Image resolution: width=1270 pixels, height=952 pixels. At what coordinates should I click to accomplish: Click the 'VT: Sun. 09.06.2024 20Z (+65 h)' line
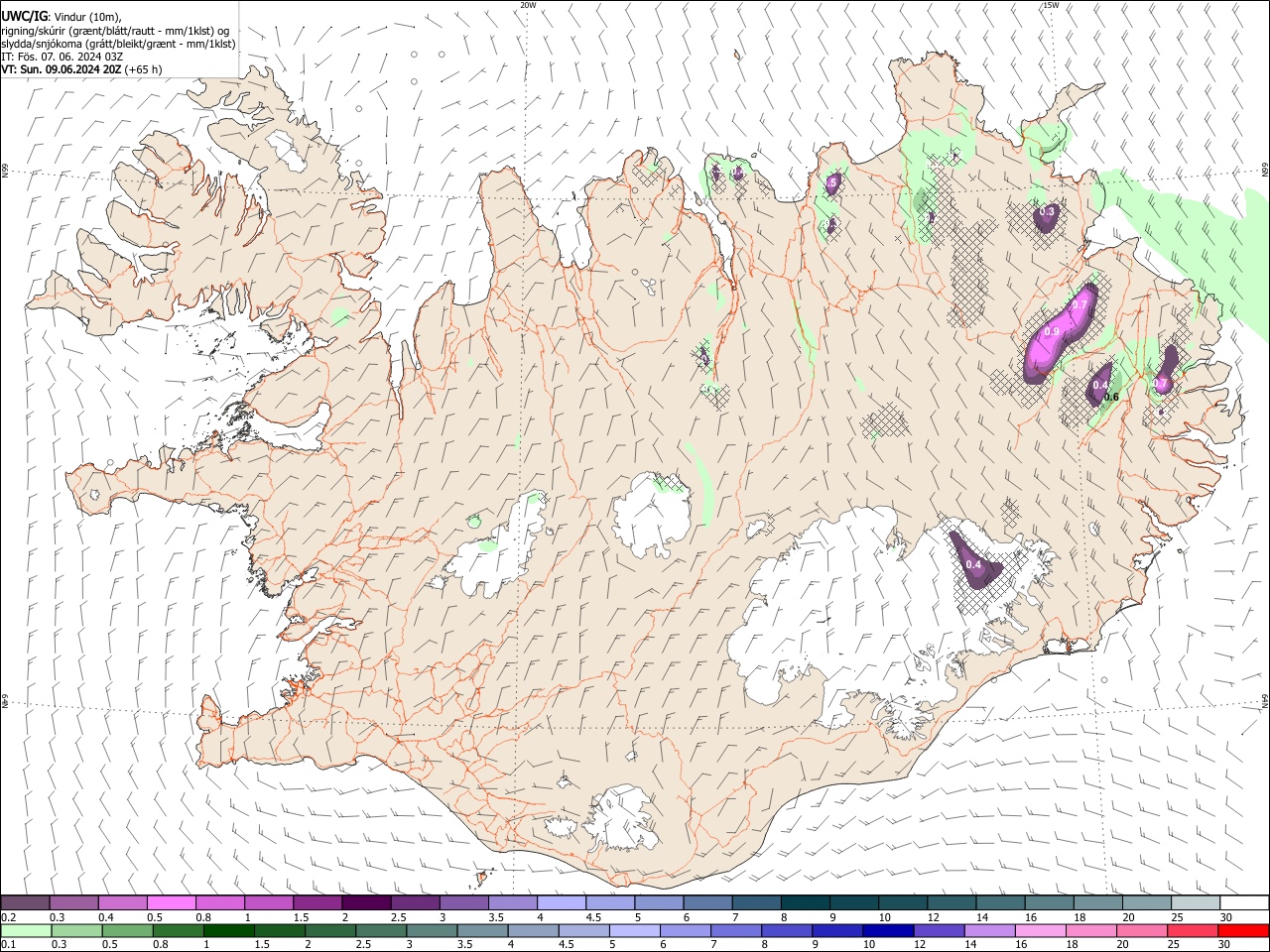point(81,69)
